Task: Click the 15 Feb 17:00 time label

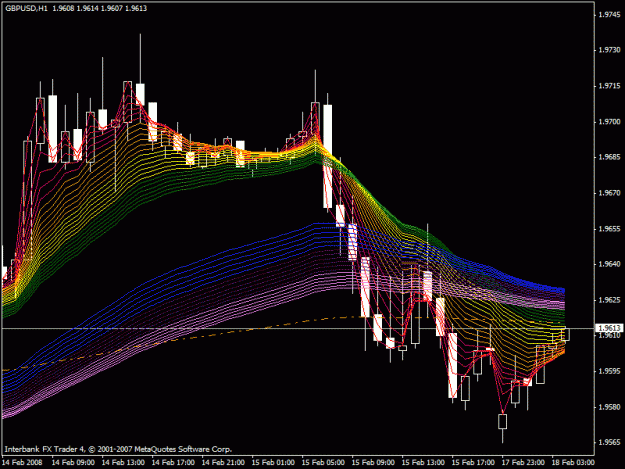Action: click(474, 463)
